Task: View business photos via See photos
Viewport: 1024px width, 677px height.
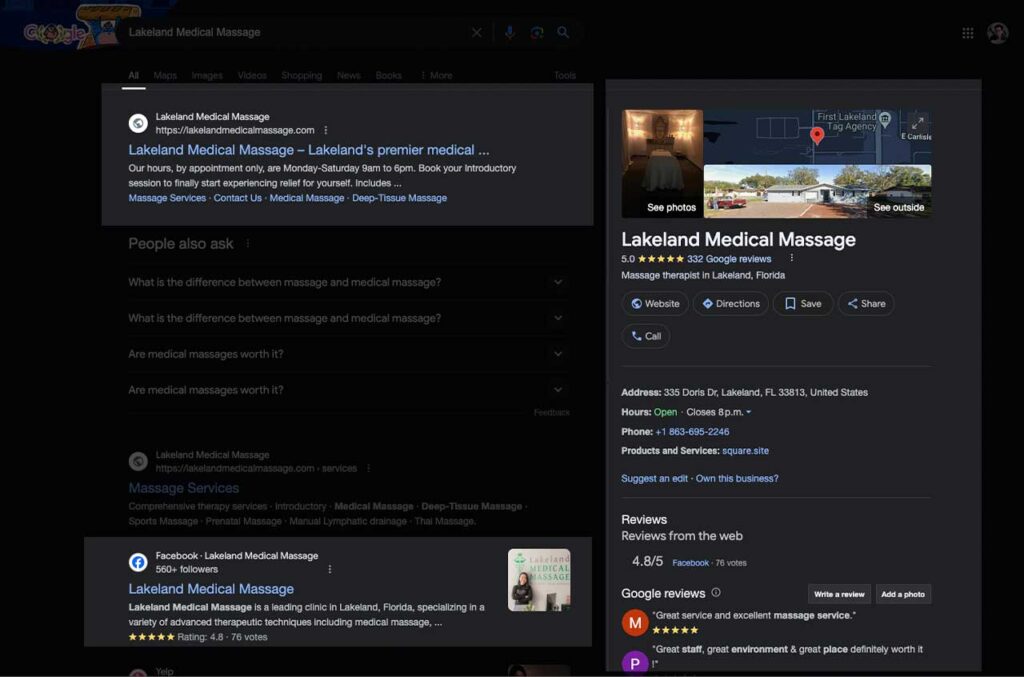Action: (662, 163)
